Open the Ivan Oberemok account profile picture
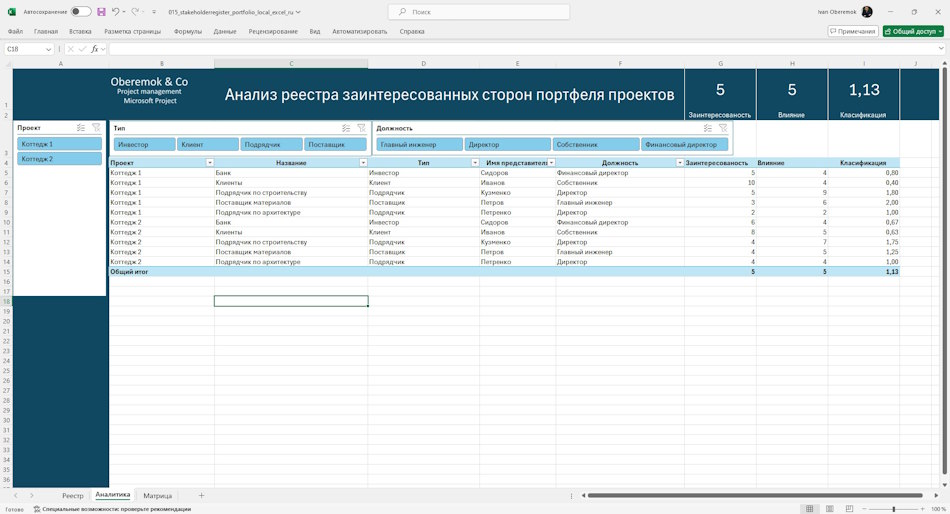The width and height of the screenshot is (950, 514). coord(867,12)
